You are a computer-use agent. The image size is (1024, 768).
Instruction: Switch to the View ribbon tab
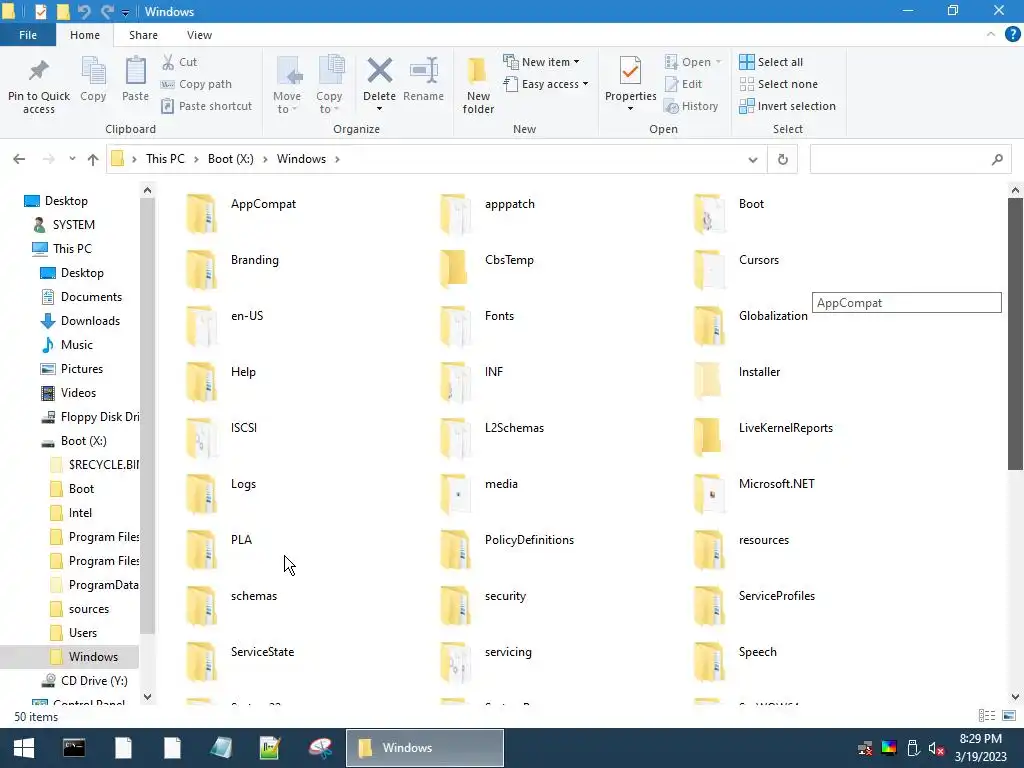199,35
